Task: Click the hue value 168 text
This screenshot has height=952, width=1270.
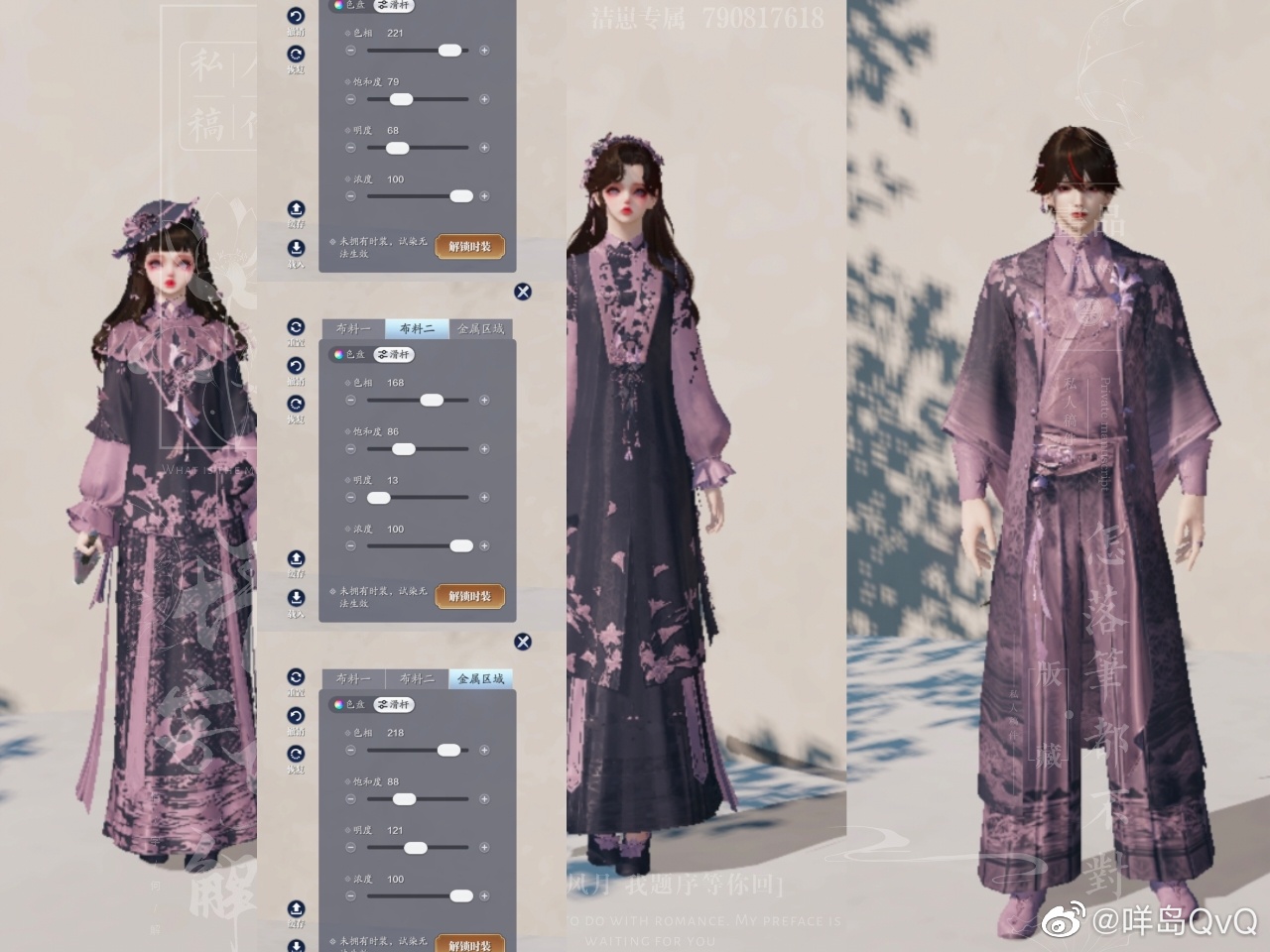Action: pos(395,383)
